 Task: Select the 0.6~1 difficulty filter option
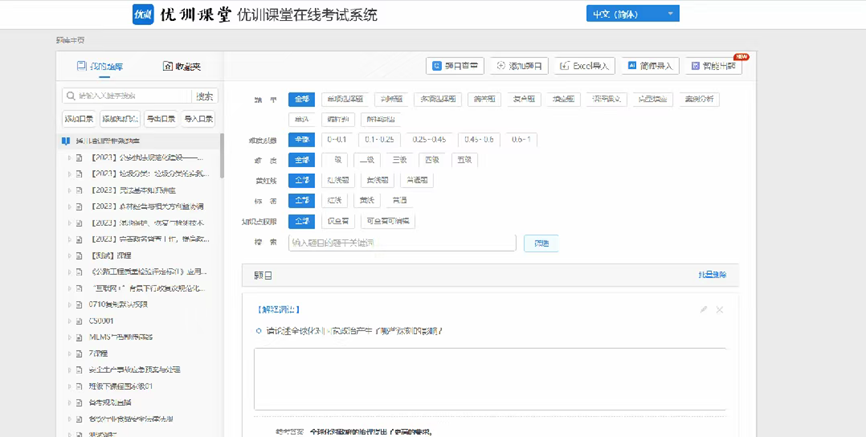[521, 139]
